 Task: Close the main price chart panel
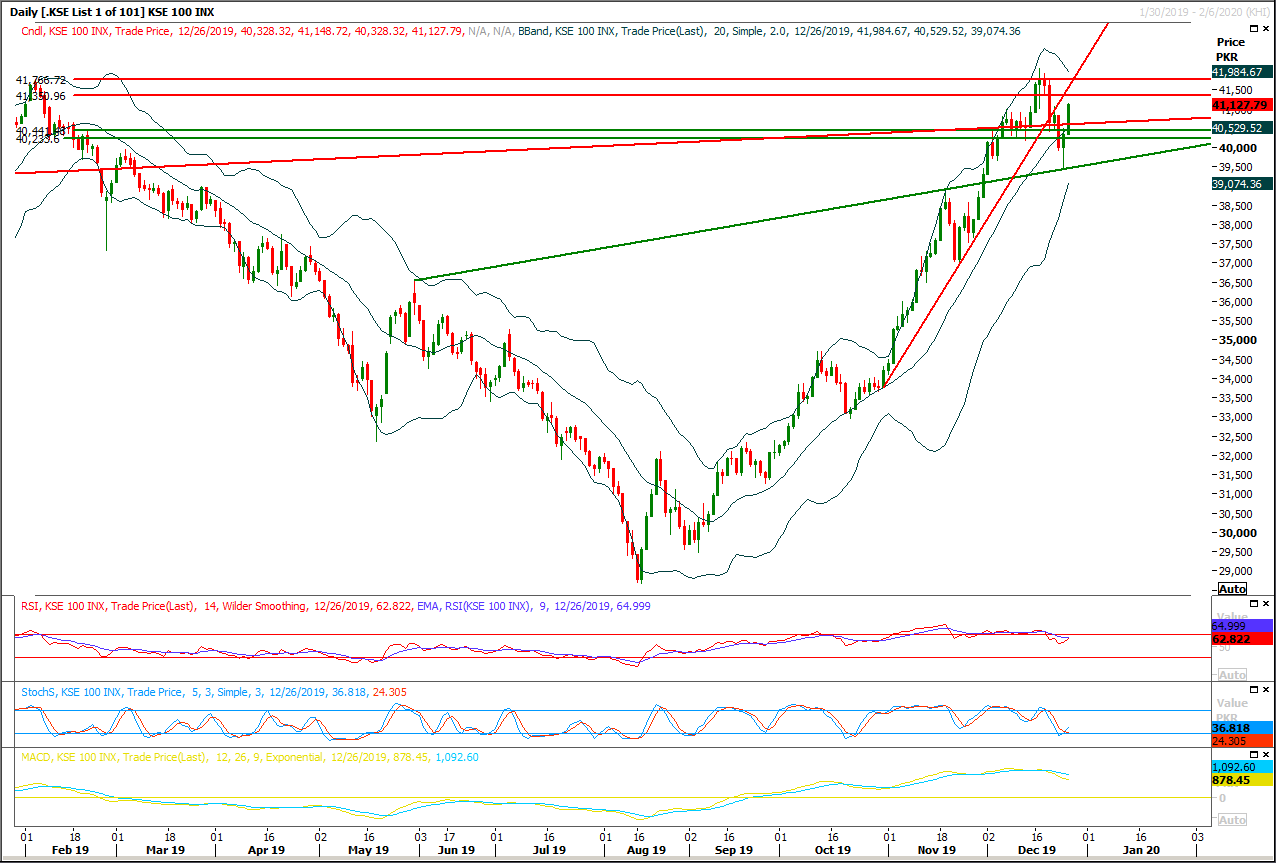click(x=1267, y=29)
